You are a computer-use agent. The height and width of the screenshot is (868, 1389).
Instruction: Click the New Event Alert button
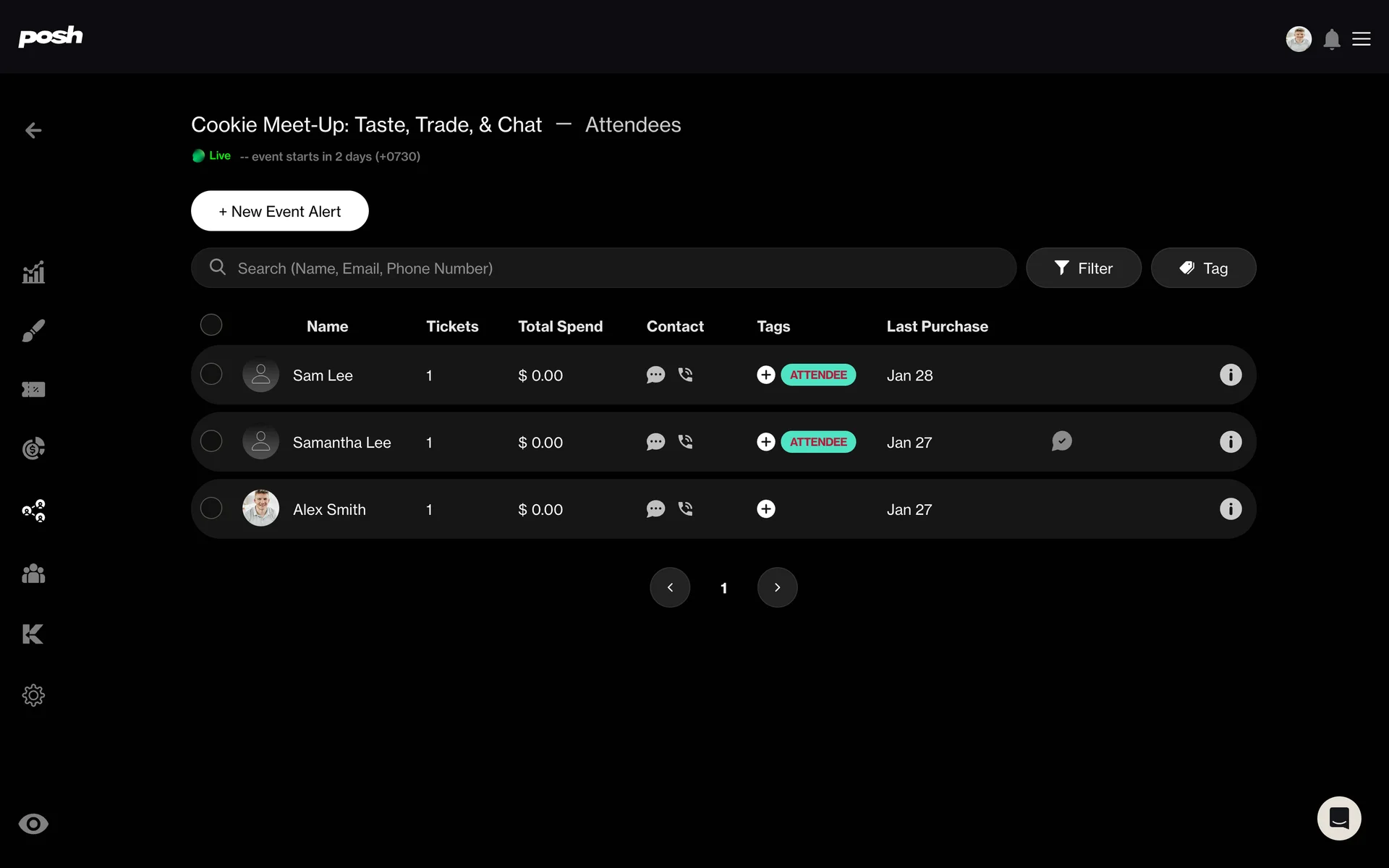(x=280, y=211)
